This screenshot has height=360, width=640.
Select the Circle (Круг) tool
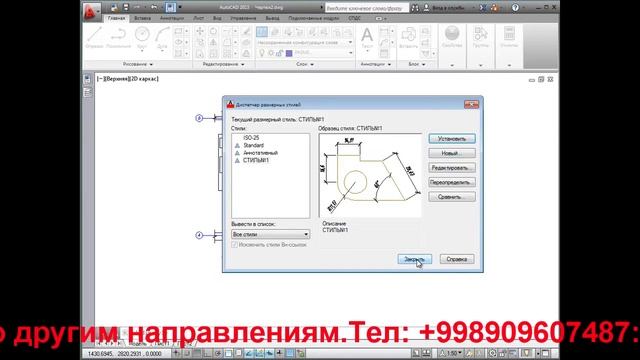click(x=142, y=38)
